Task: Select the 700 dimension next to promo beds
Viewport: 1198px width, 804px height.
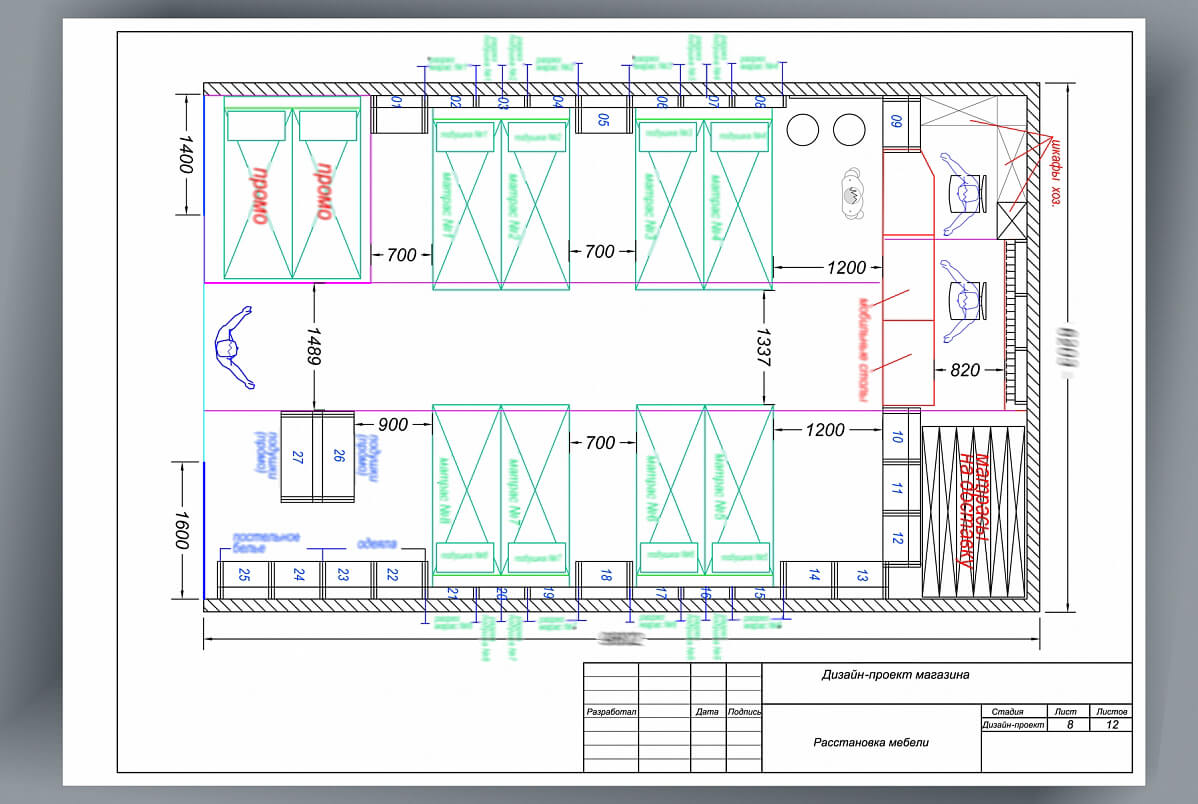Action: [402, 254]
